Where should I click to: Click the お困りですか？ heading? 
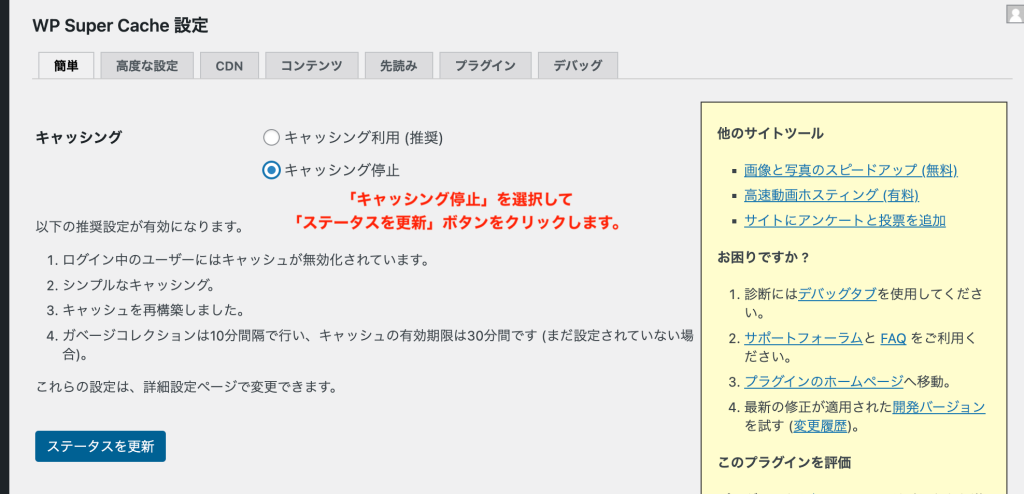pyautogui.click(x=763, y=257)
